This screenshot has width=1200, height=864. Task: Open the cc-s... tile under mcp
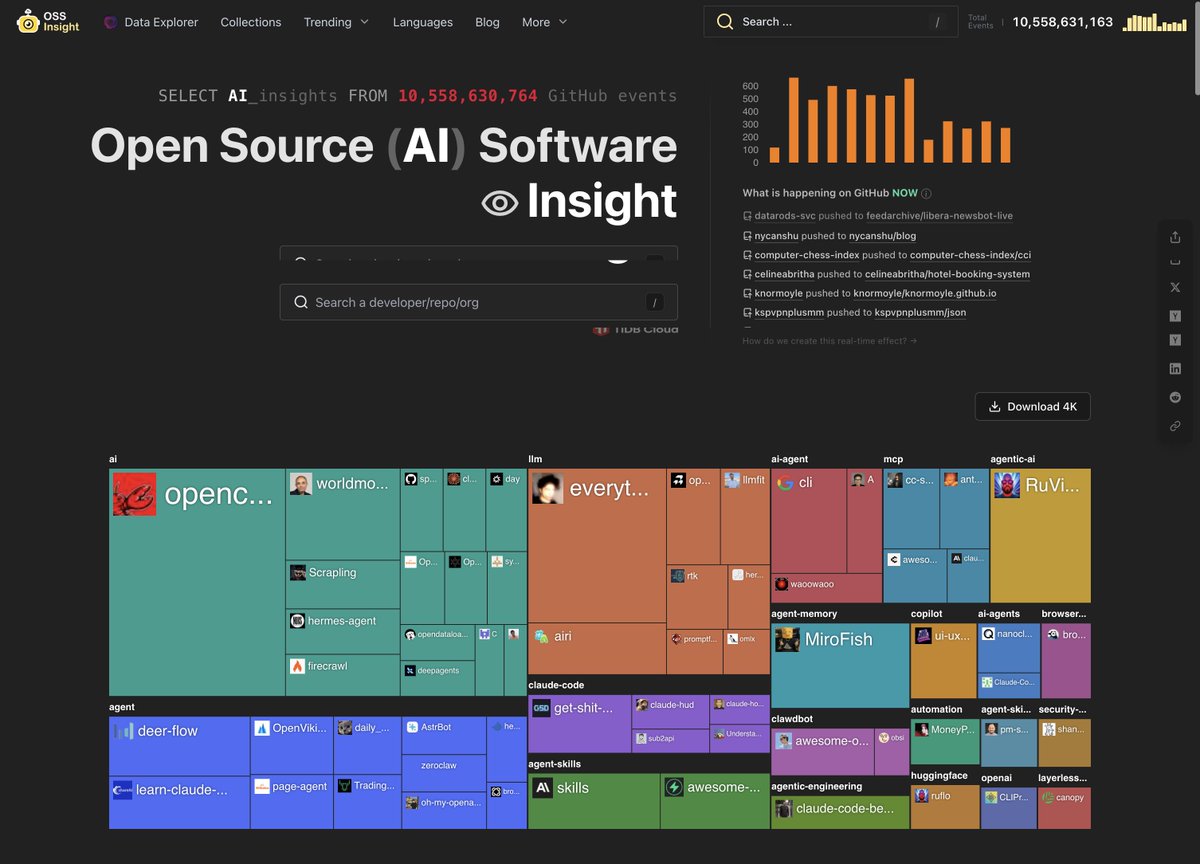(911, 508)
